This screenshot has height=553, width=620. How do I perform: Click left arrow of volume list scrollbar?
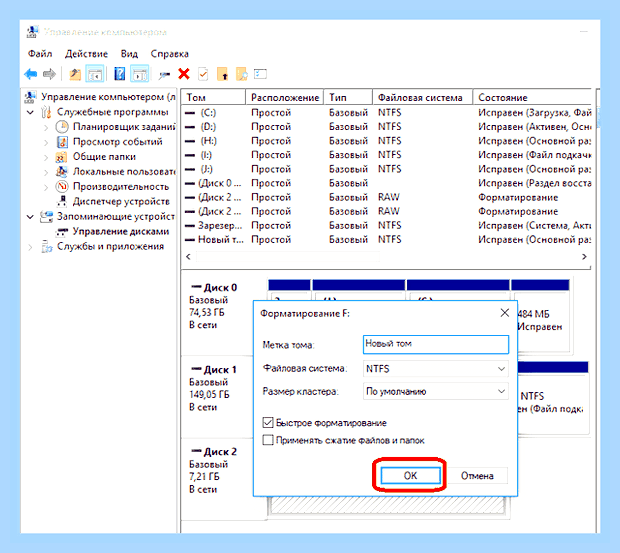[188, 257]
